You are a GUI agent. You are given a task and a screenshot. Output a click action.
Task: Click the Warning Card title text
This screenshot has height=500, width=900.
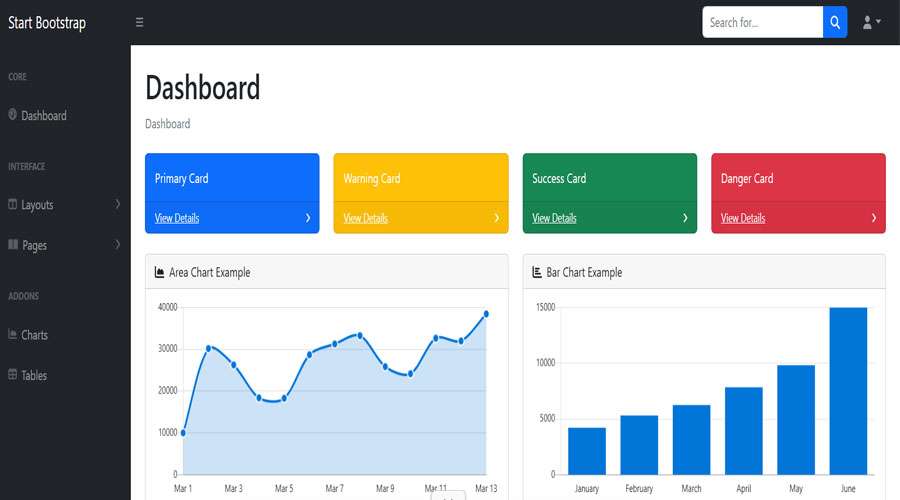click(371, 179)
